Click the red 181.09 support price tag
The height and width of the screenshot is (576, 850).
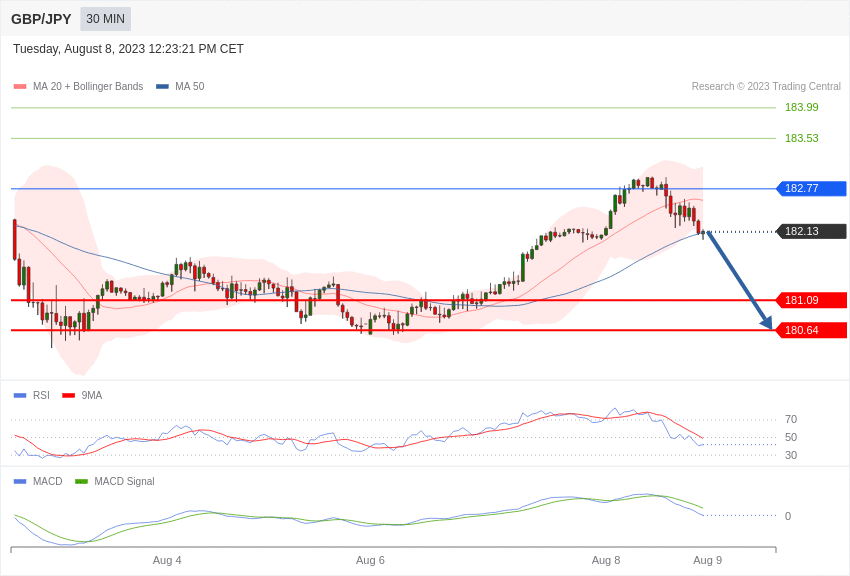(x=812, y=300)
